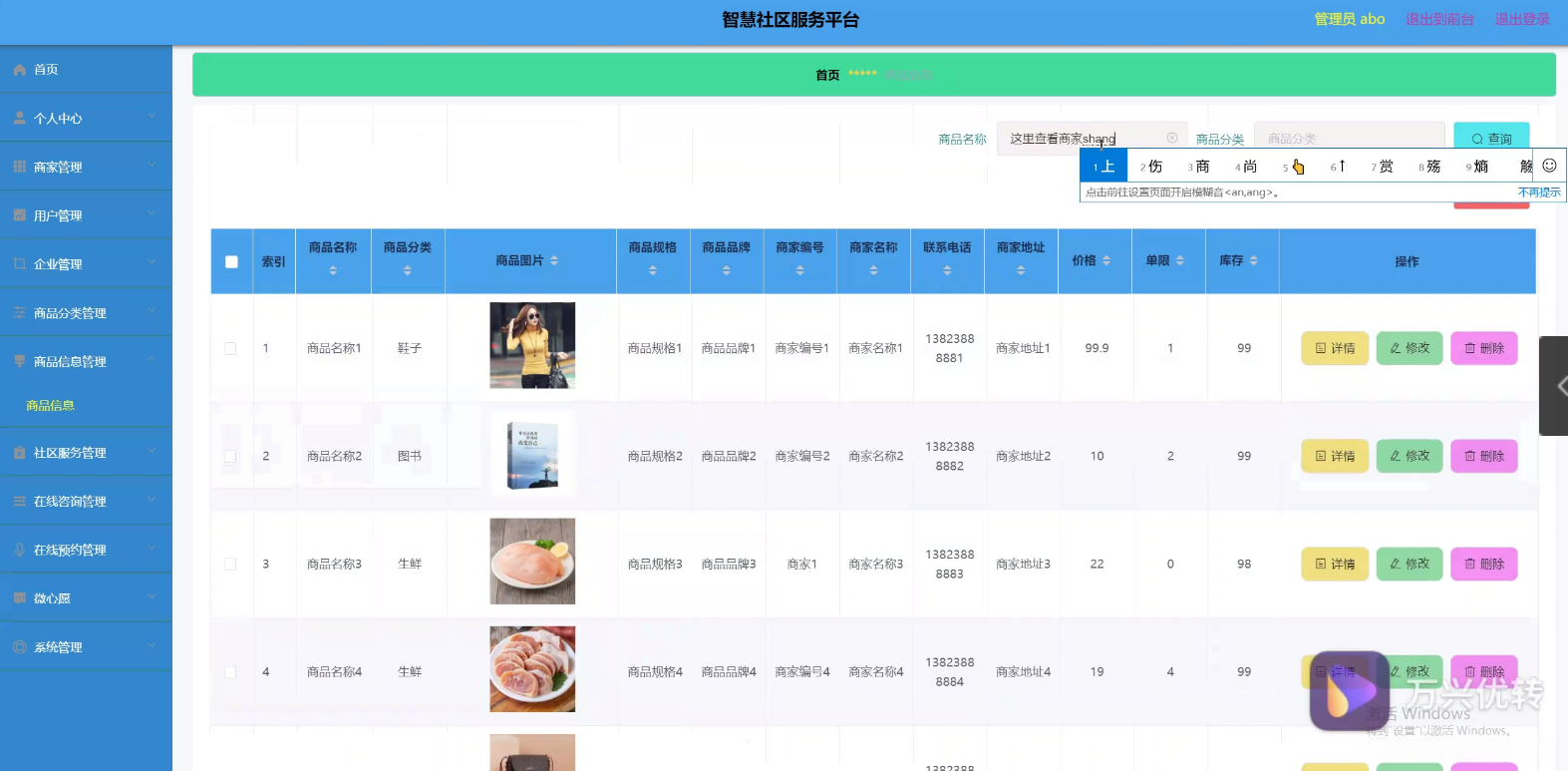Sort the table by 联系电话 column arrows

point(947,270)
